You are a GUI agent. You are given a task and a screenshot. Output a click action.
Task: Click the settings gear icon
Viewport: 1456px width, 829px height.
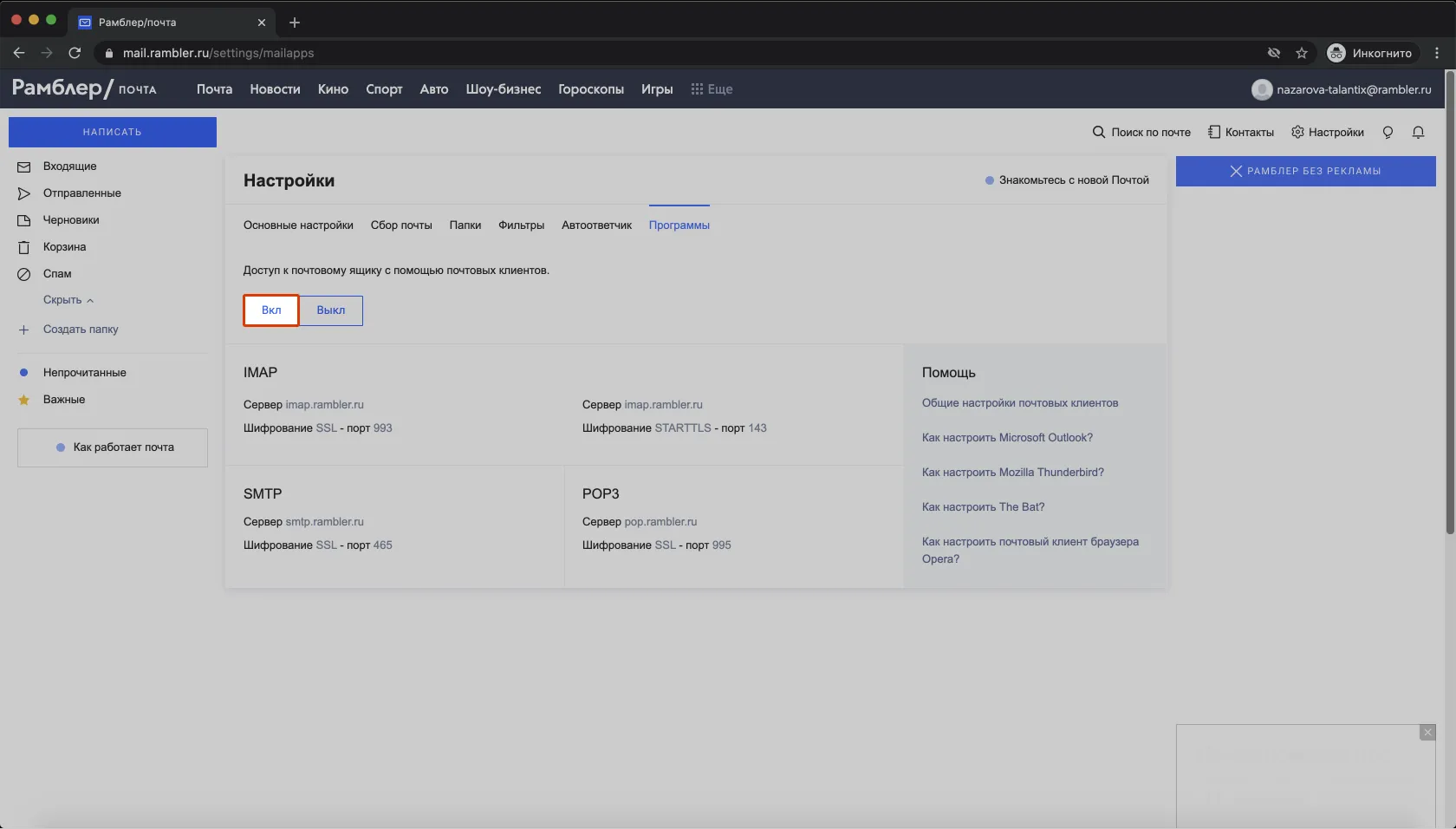click(1297, 132)
